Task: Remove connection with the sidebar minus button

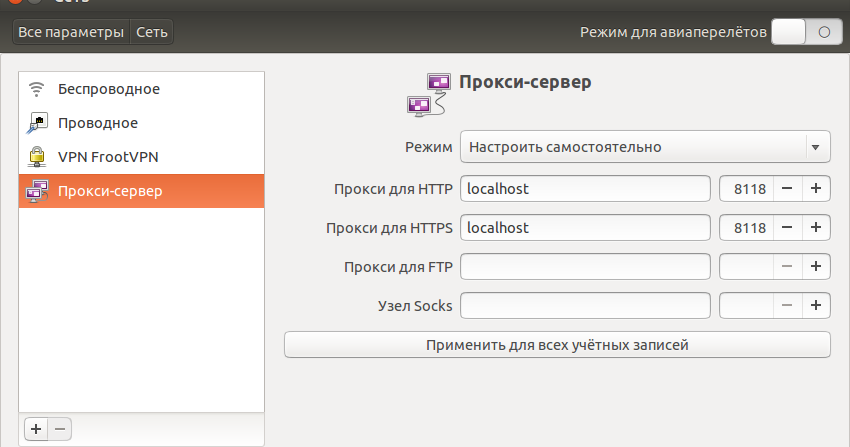Action: click(x=60, y=429)
